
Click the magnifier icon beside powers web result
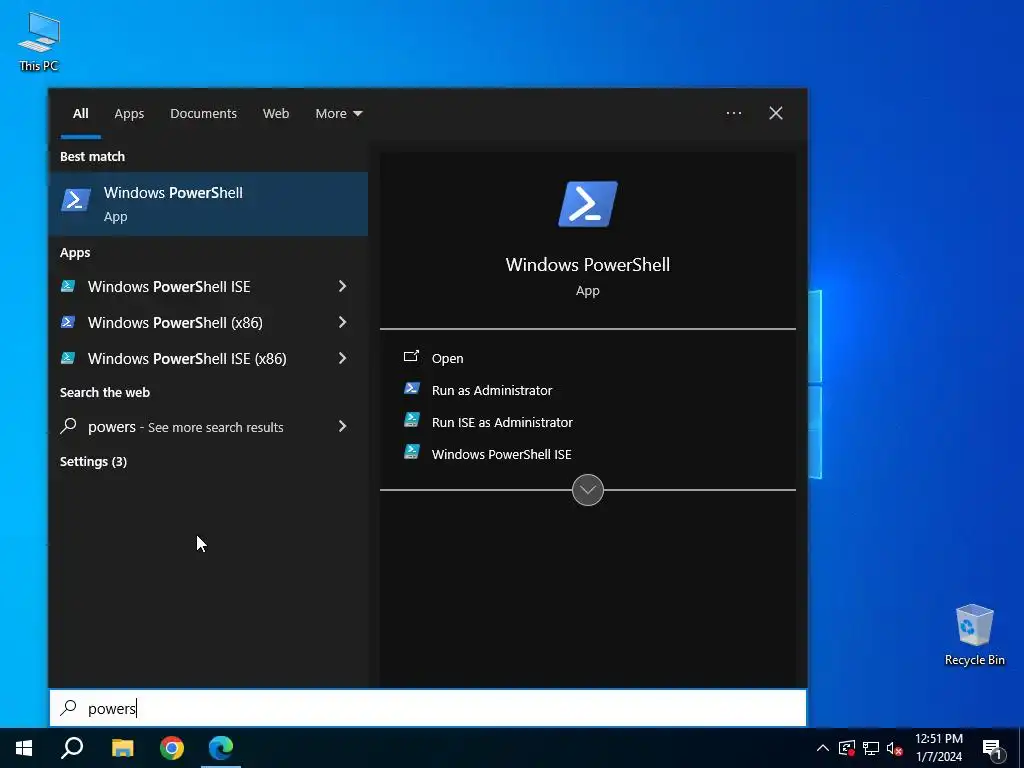point(68,426)
